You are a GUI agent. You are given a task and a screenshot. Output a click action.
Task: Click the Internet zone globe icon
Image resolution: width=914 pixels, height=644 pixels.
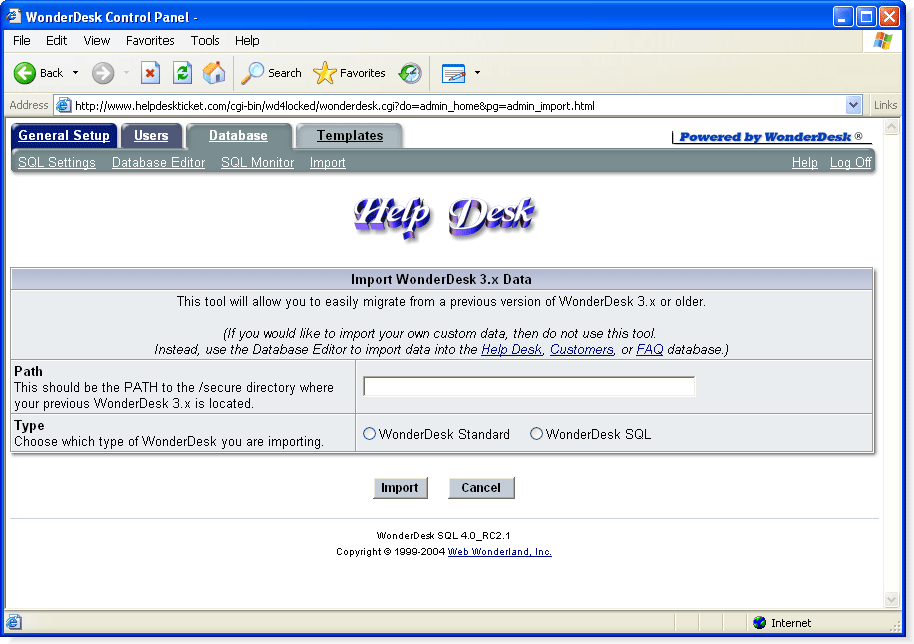[759, 622]
